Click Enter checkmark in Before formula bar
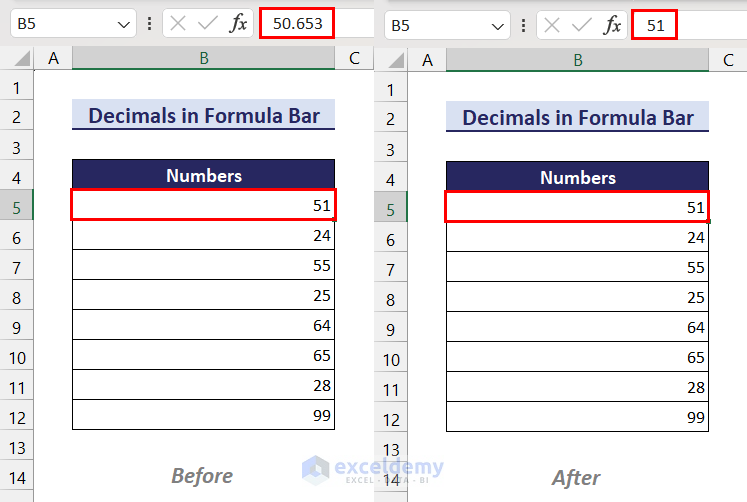 (208, 23)
